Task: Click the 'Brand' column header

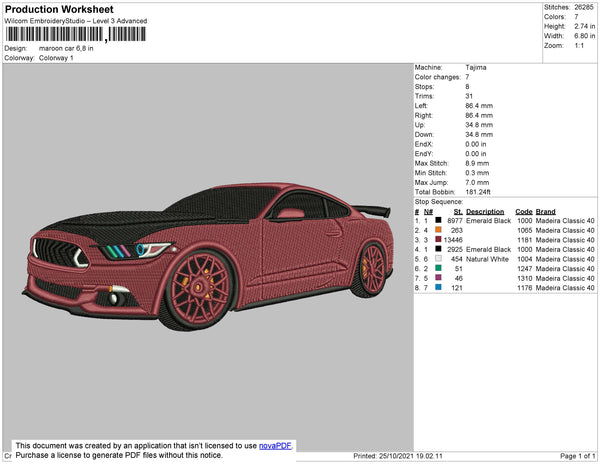Action: click(x=546, y=212)
